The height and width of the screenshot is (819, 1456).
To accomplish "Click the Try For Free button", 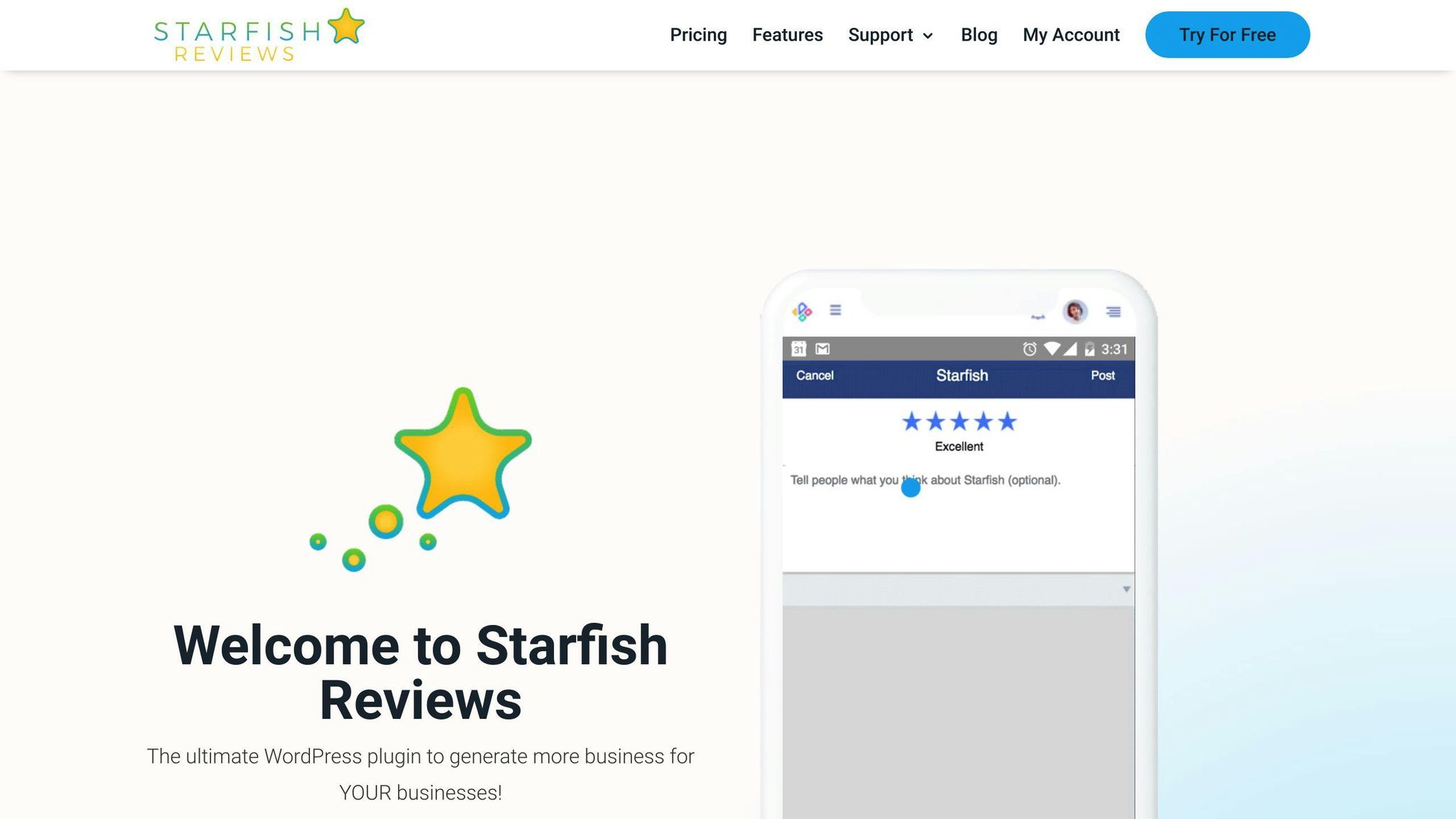I will pyautogui.click(x=1227, y=35).
